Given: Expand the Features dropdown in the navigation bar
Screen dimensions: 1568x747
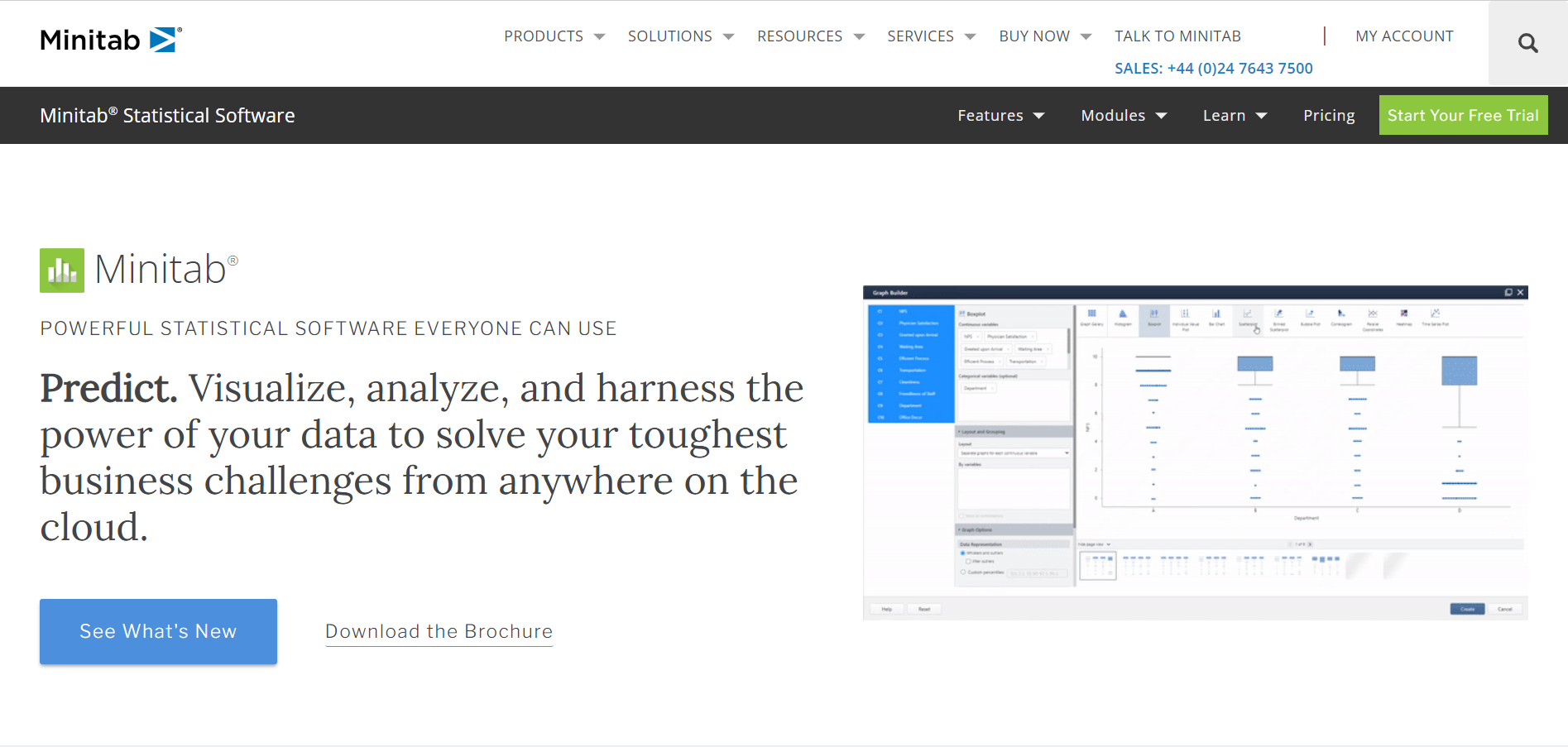Looking at the screenshot, I should (x=1001, y=115).
